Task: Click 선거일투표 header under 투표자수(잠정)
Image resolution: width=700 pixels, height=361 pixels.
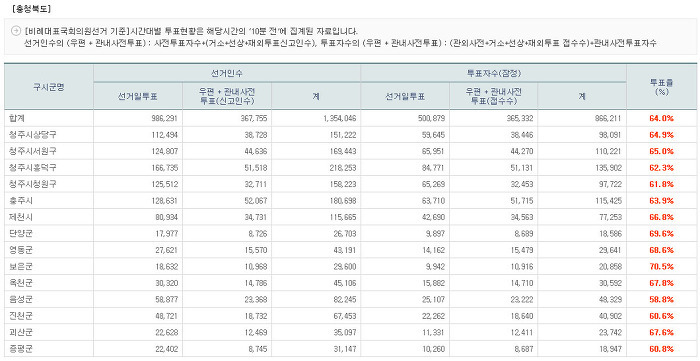Action: [x=405, y=96]
